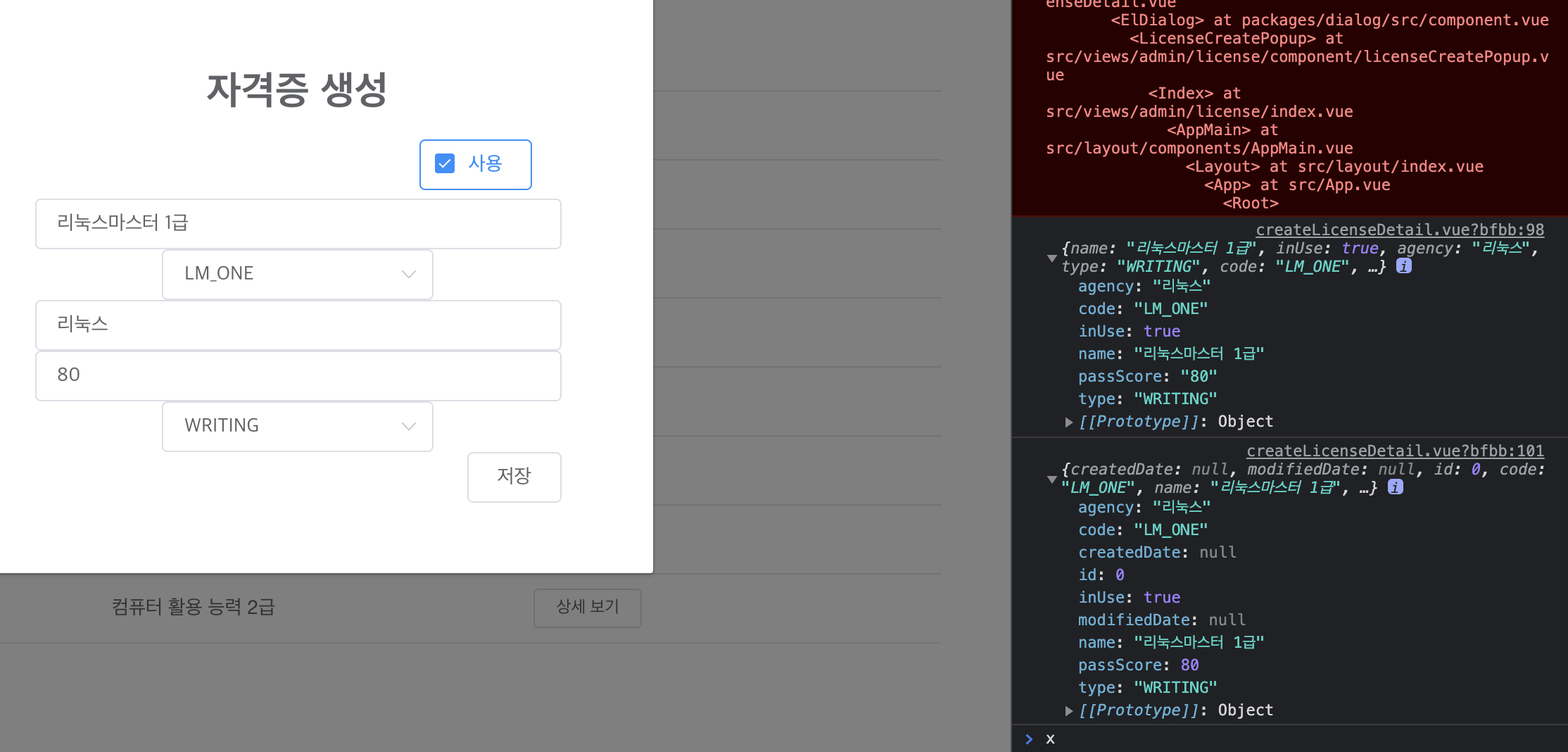
Task: Toggle the 사용 checkbox
Action: click(445, 163)
